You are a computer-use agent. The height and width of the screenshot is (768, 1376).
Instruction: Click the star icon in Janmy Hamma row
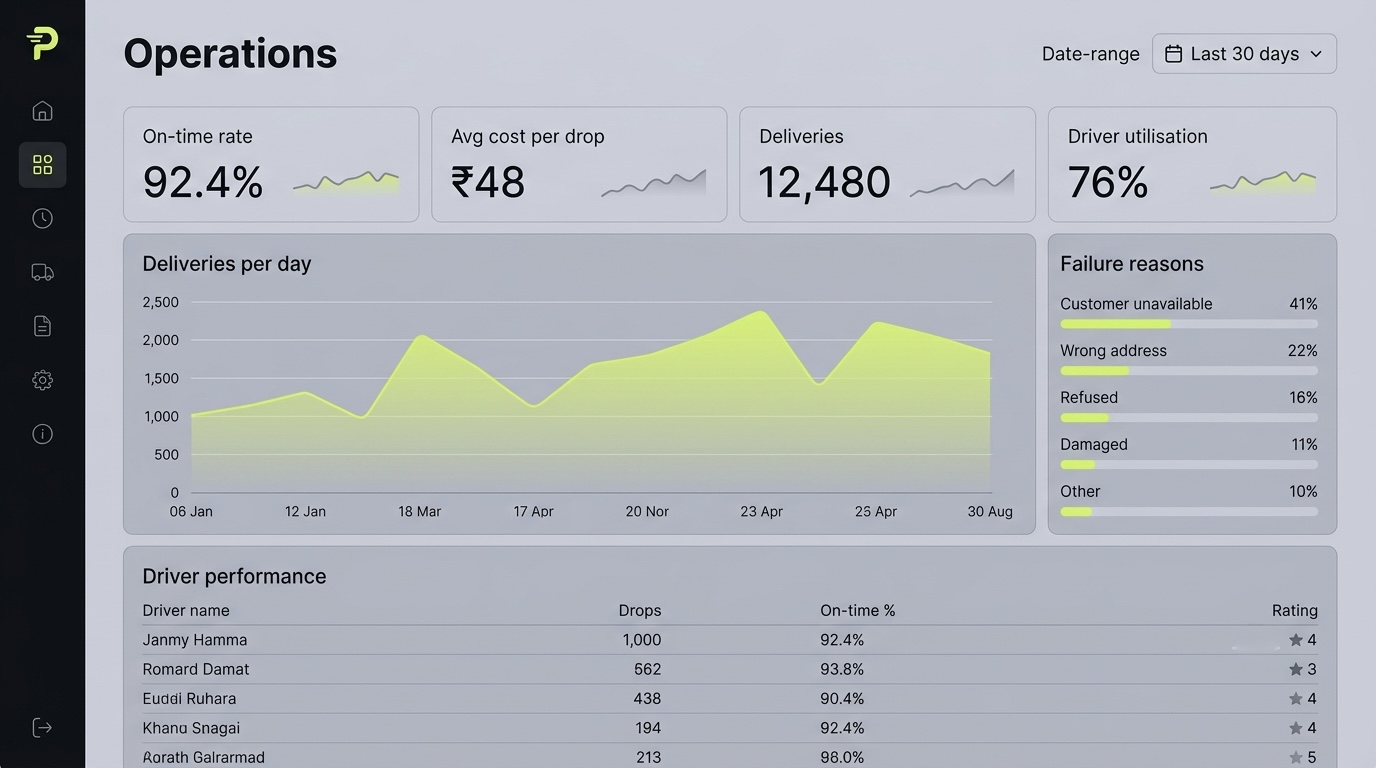1296,640
